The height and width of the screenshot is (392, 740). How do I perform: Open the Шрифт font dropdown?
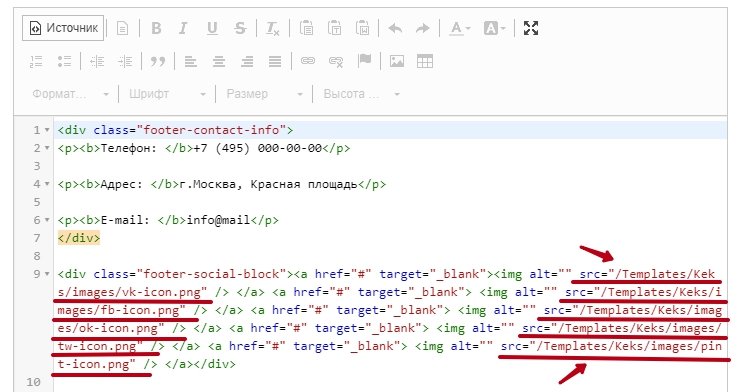tap(168, 94)
